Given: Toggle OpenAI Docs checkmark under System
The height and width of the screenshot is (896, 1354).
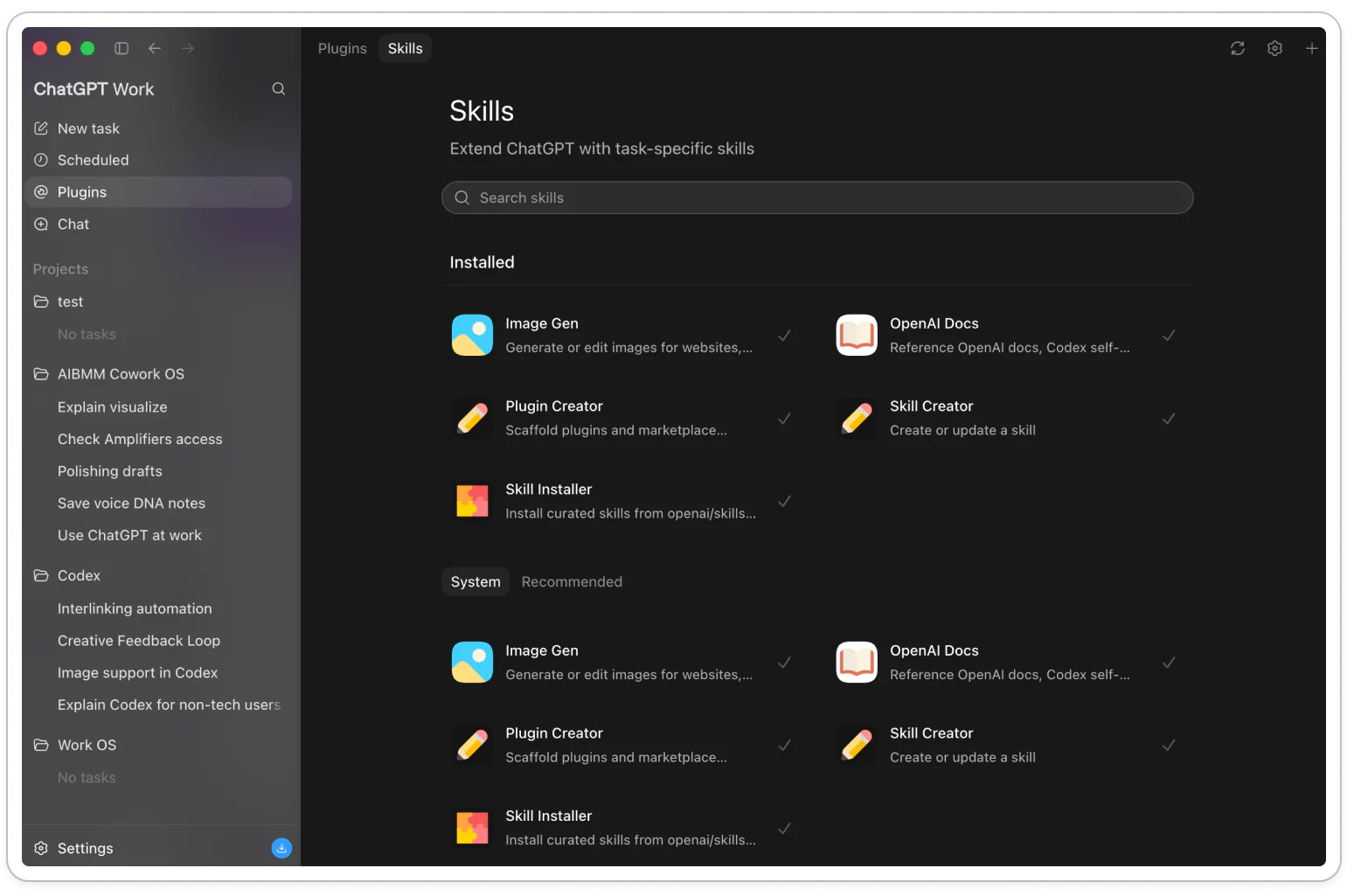Looking at the screenshot, I should 1169,663.
